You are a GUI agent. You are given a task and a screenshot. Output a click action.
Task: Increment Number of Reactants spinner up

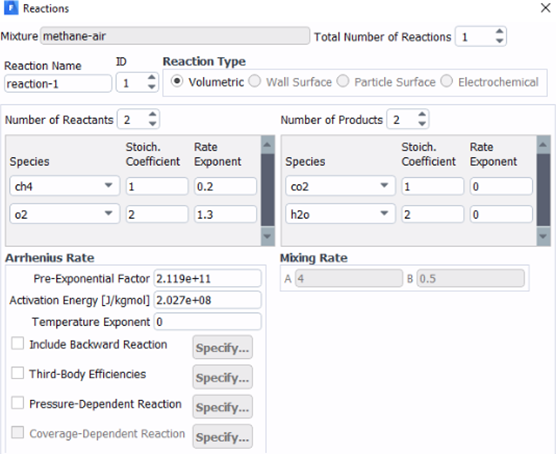152,115
